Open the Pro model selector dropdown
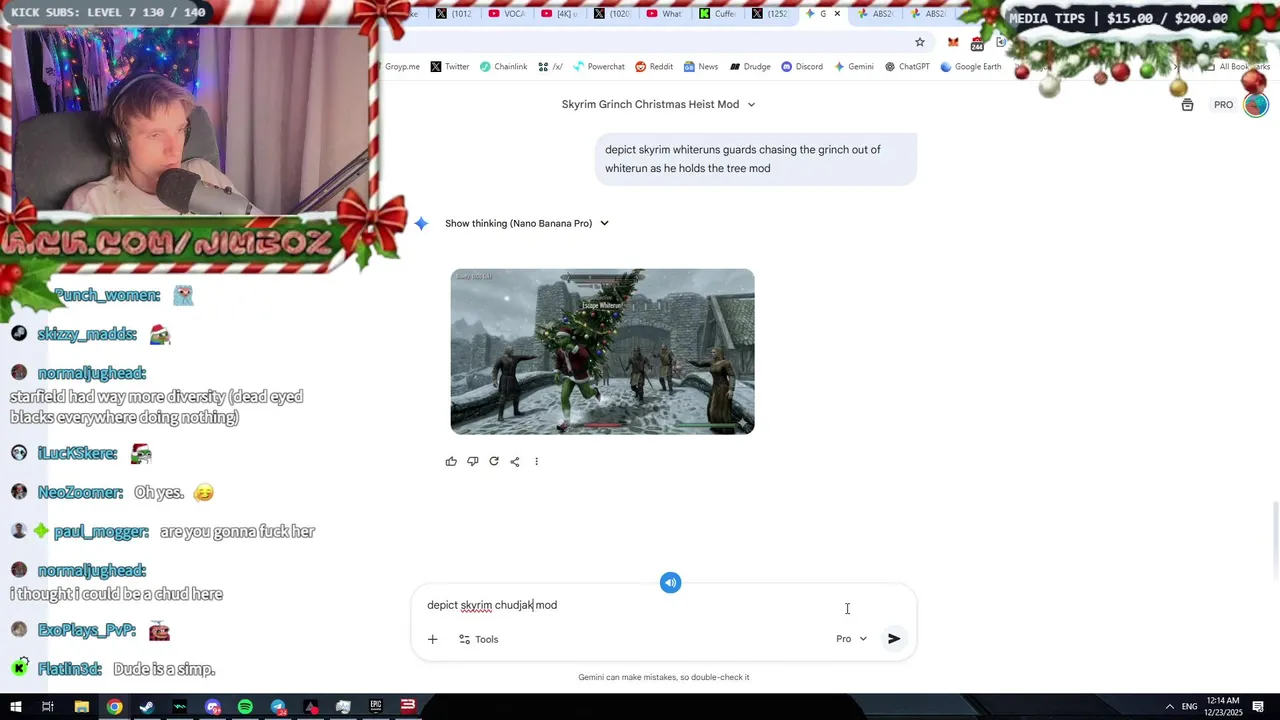 click(852, 639)
